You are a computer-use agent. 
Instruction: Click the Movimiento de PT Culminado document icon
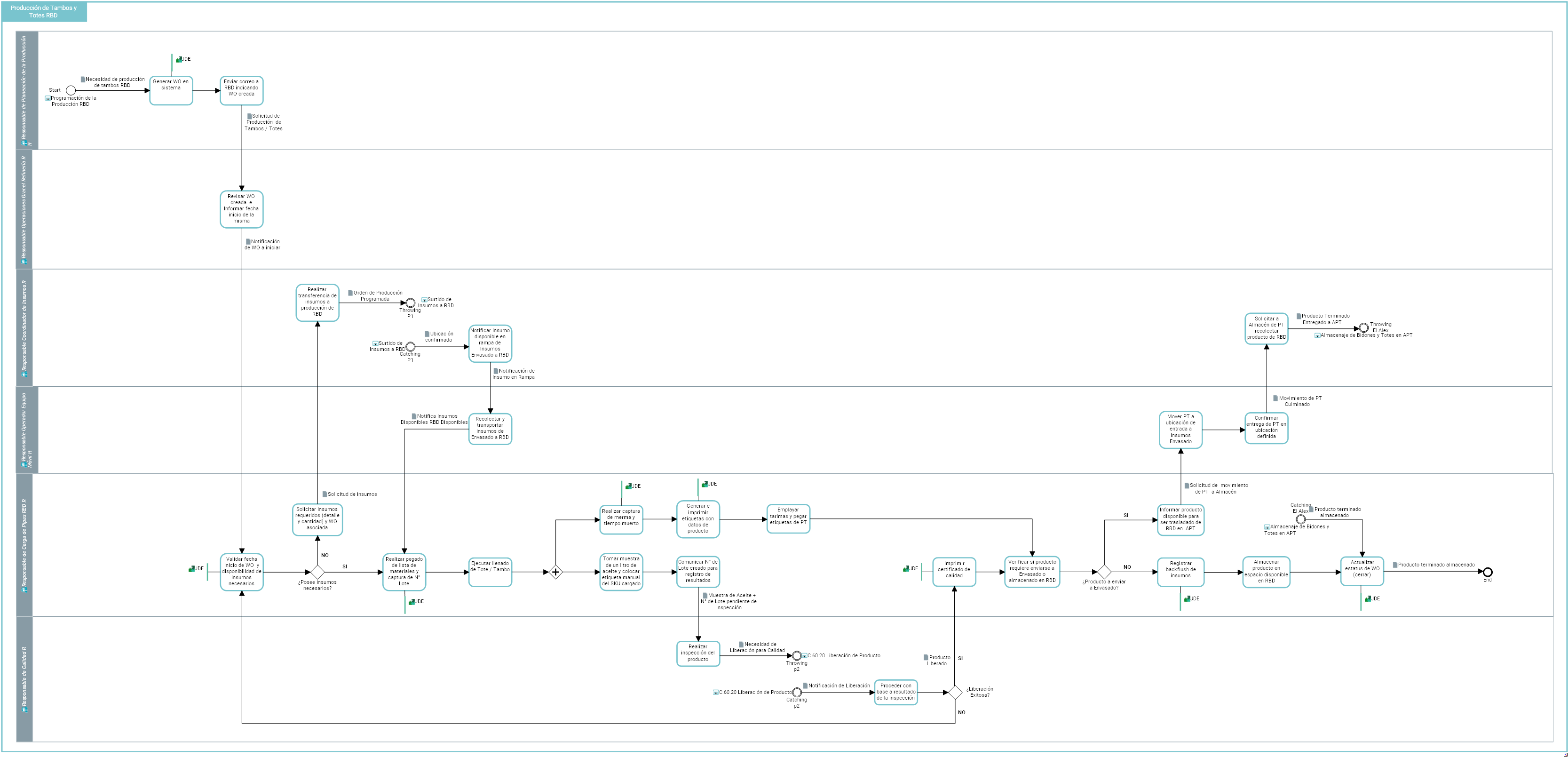(x=1275, y=398)
